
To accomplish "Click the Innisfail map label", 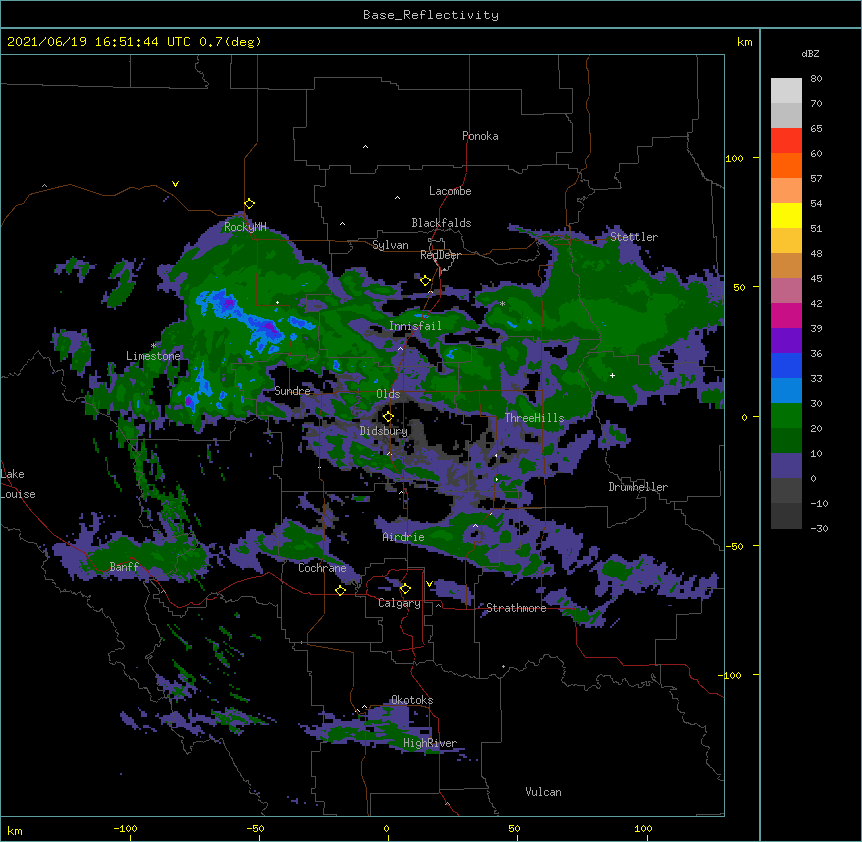I will point(415,326).
